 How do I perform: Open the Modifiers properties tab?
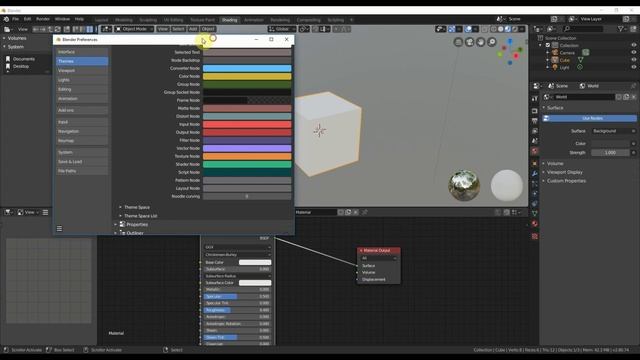tap(535, 174)
